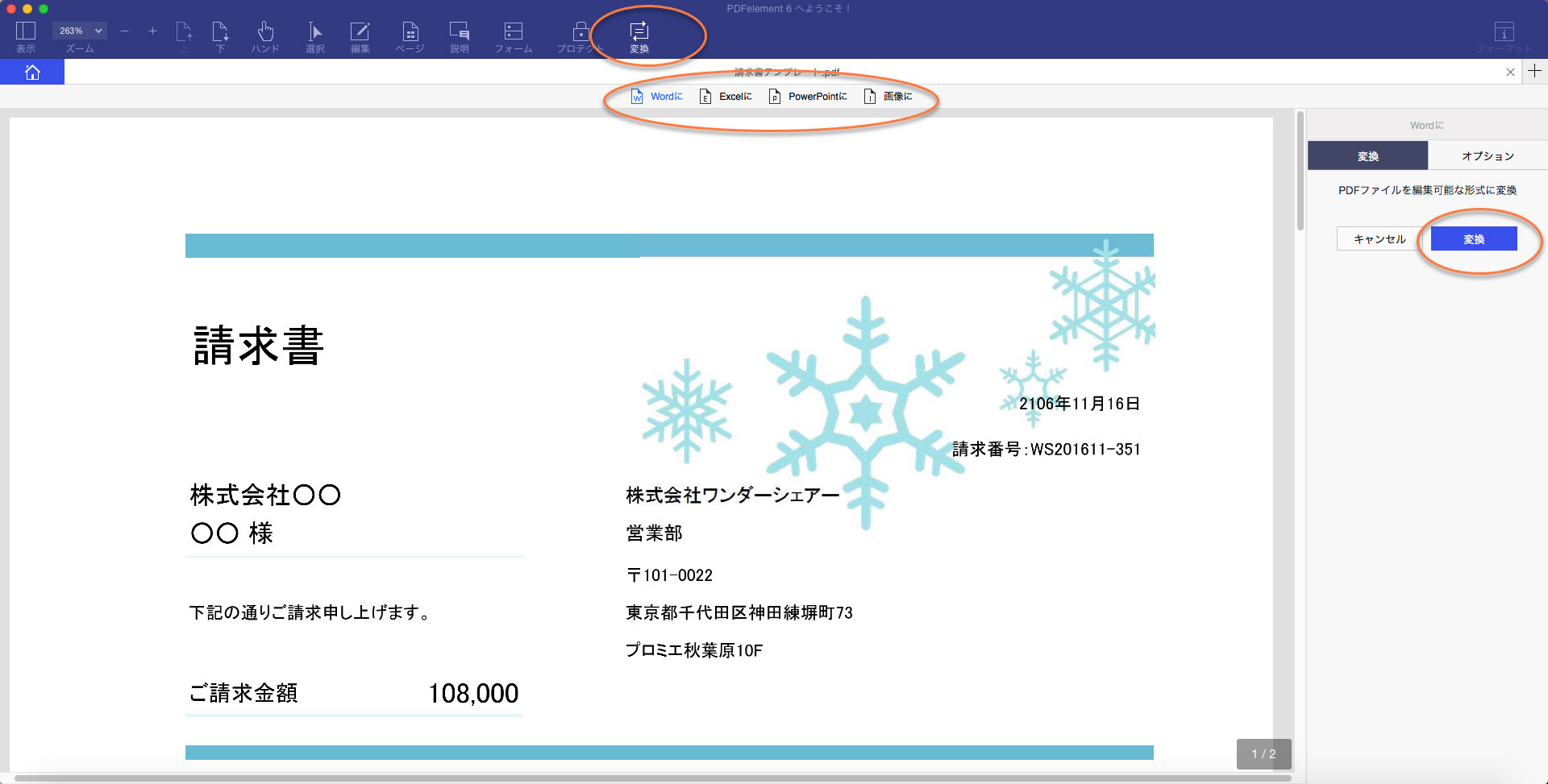Click the invoice number WS201611-351
The height and width of the screenshot is (784, 1548).
point(1085,450)
